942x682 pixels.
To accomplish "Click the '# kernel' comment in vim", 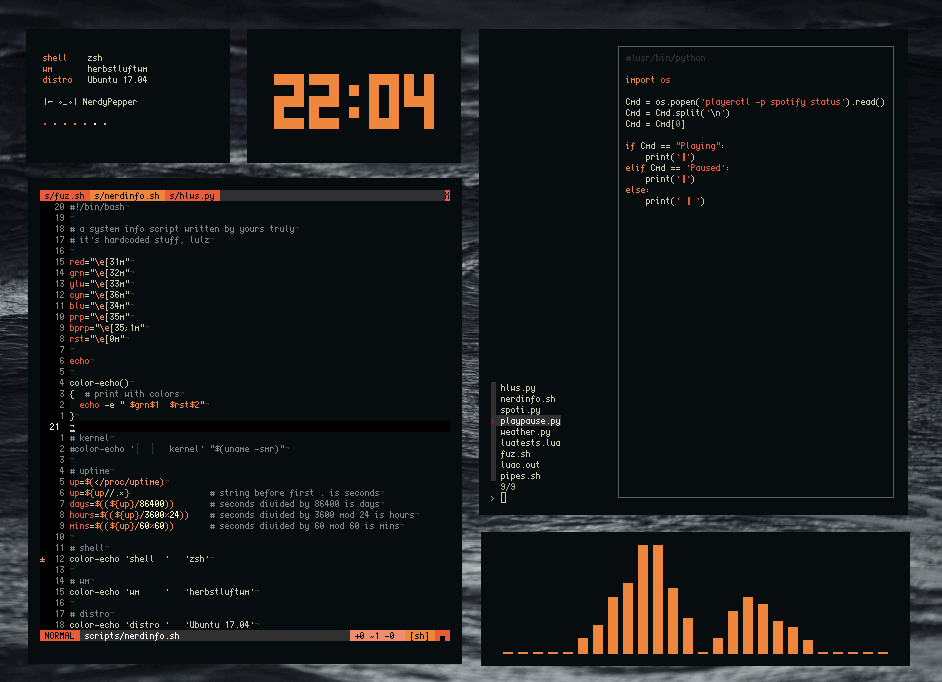I will point(90,438).
